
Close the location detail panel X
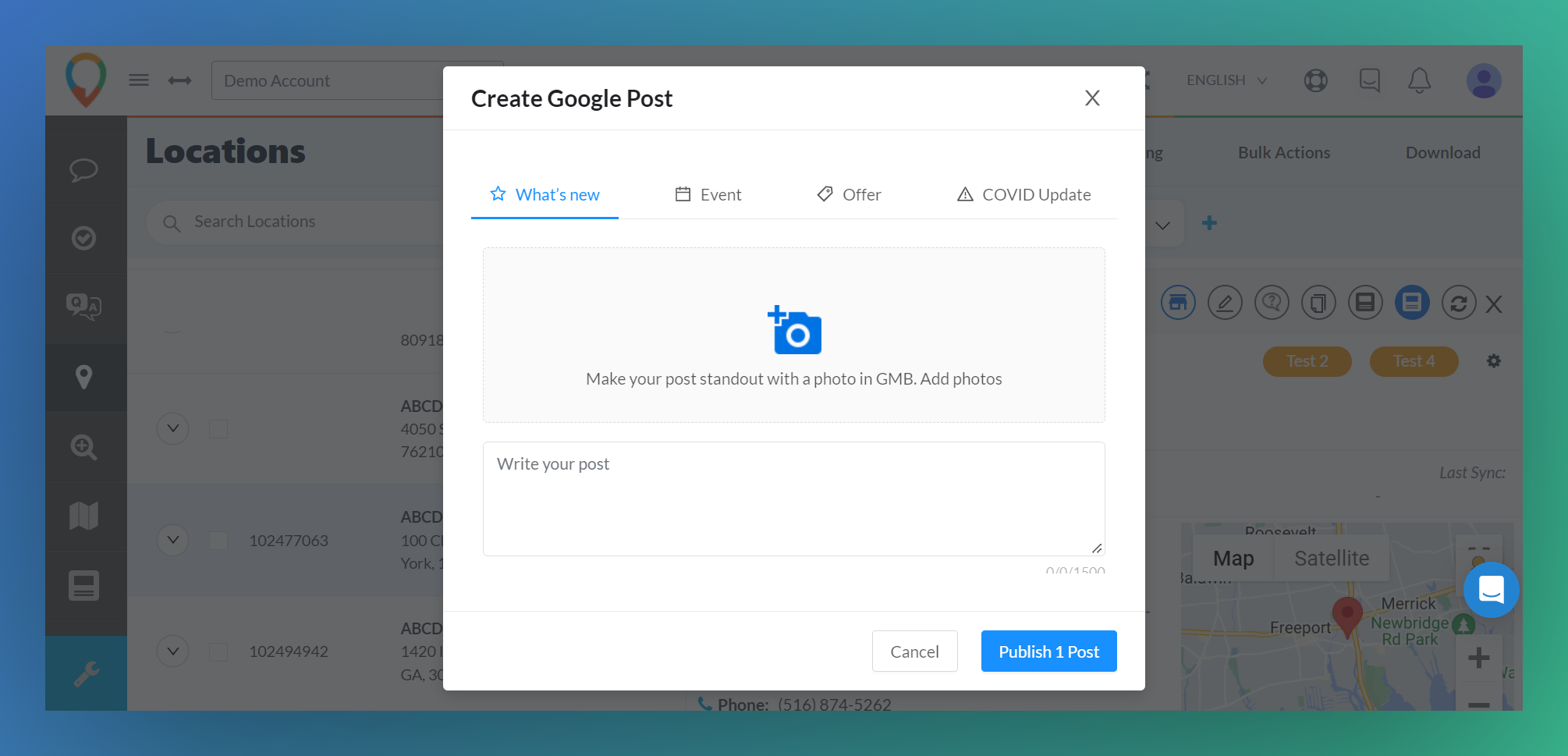(1494, 304)
